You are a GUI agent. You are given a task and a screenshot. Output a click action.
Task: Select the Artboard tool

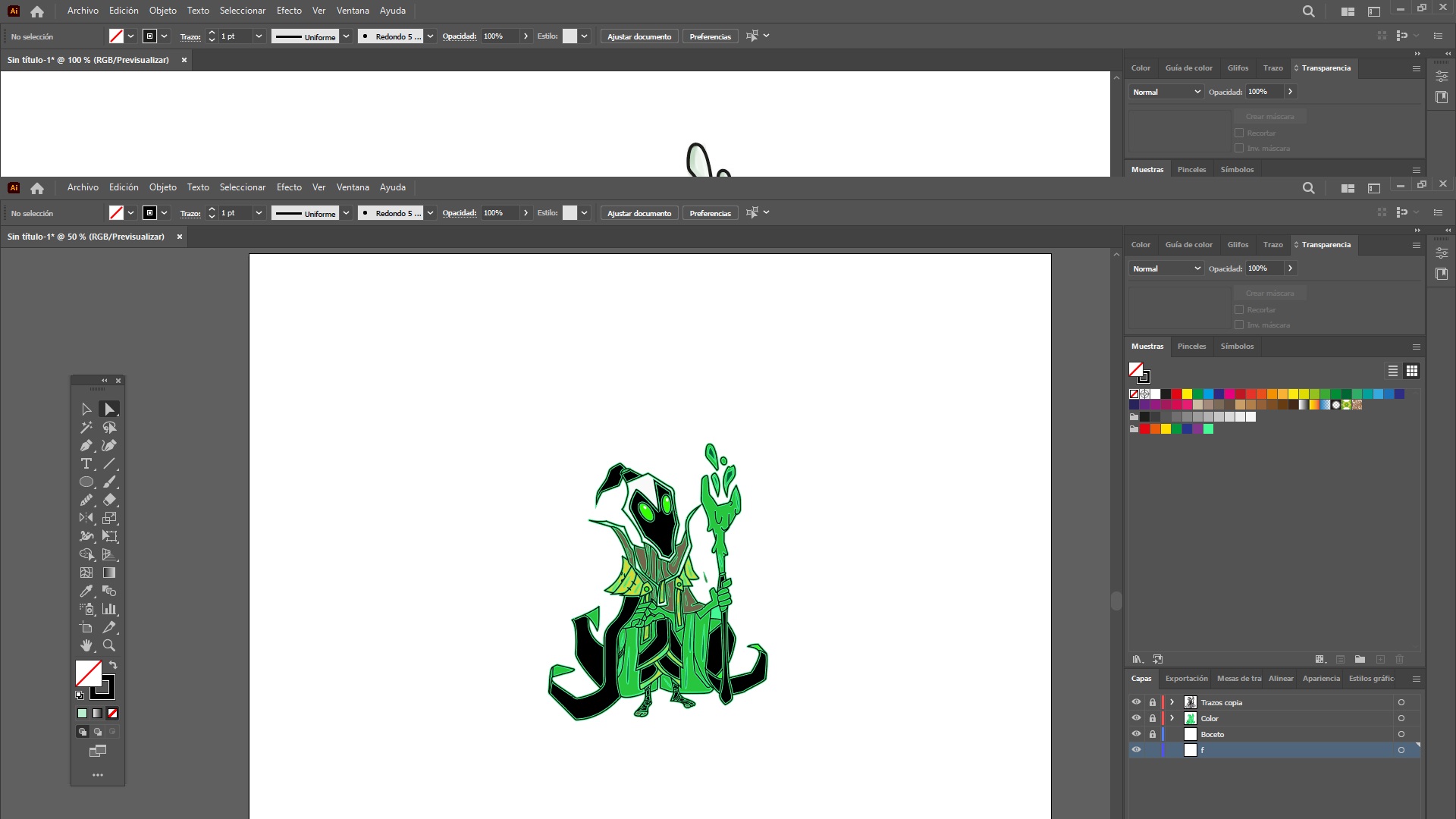point(86,628)
